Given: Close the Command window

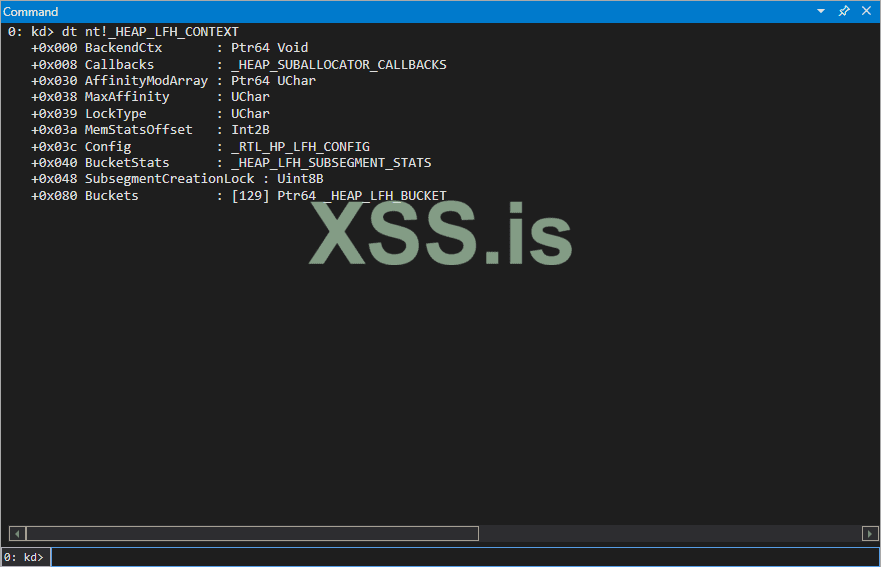Looking at the screenshot, I should [x=866, y=11].
